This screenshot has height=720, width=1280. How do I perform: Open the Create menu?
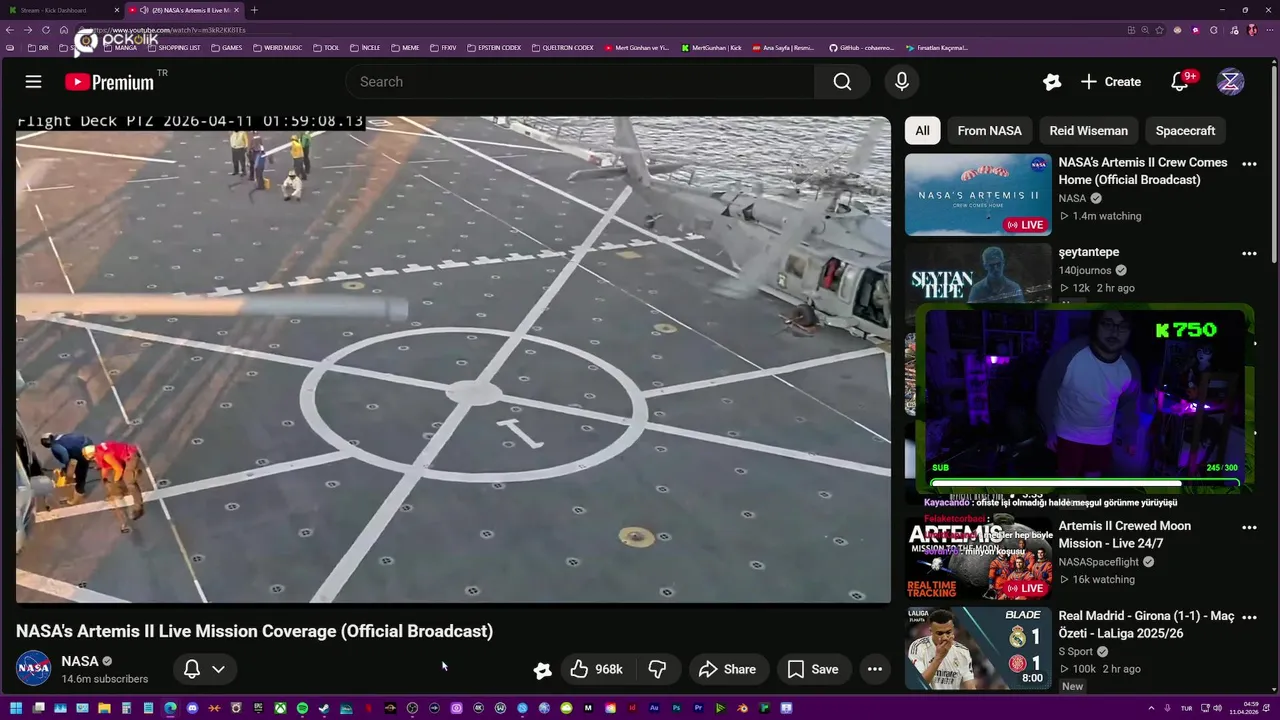(1110, 82)
